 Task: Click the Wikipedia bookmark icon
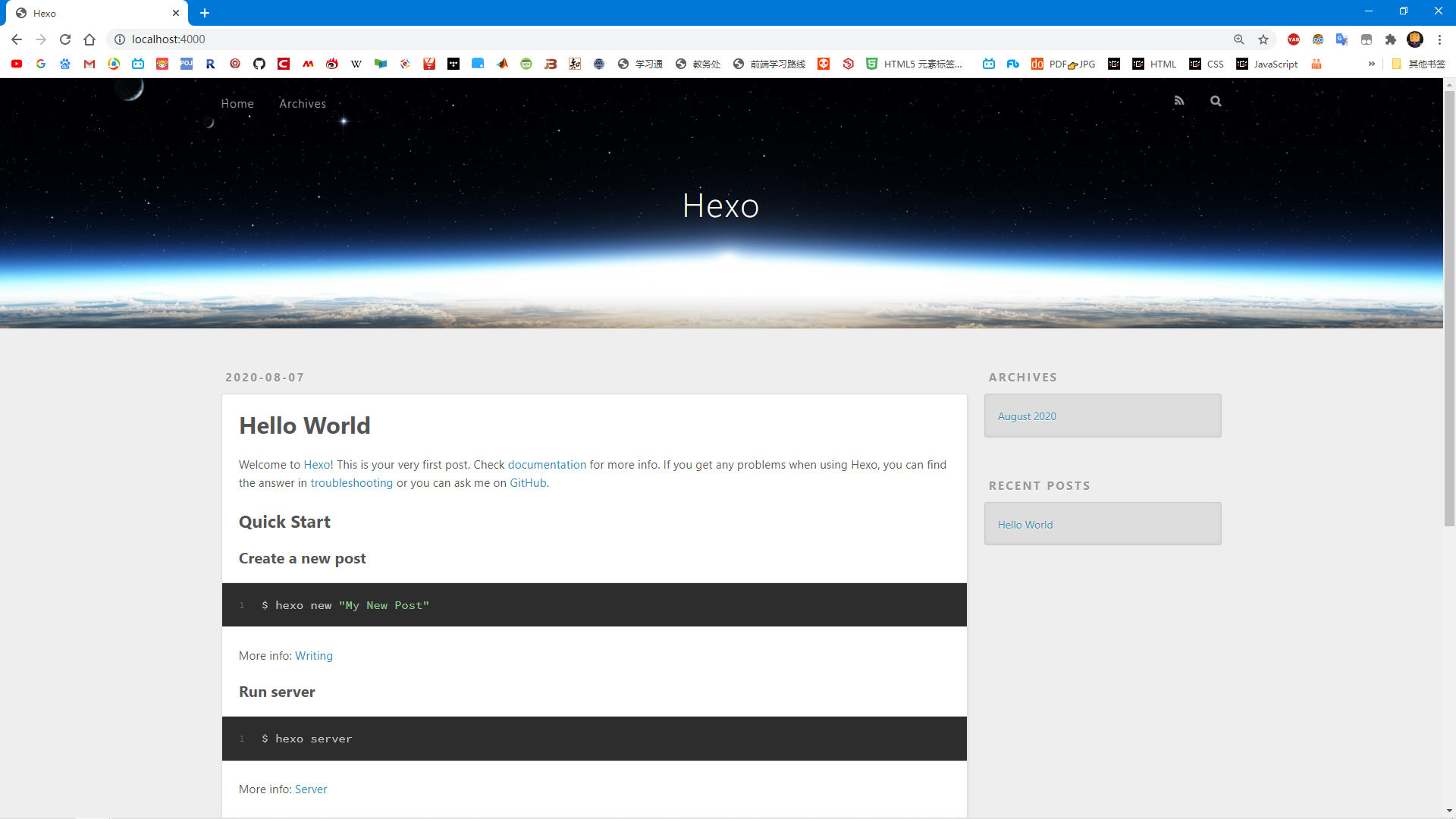pyautogui.click(x=356, y=64)
